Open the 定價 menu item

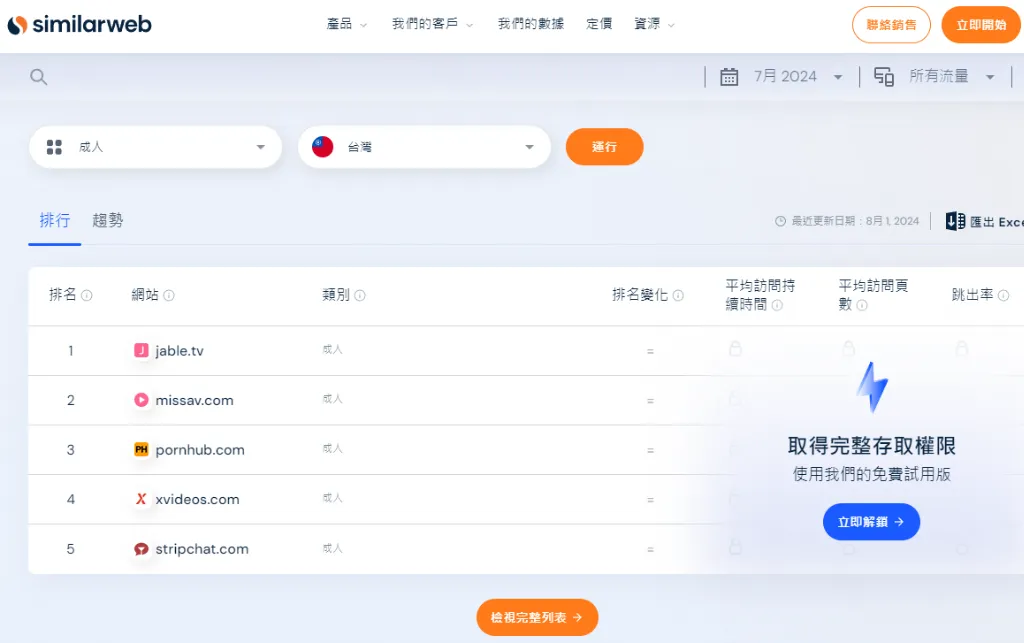599,24
